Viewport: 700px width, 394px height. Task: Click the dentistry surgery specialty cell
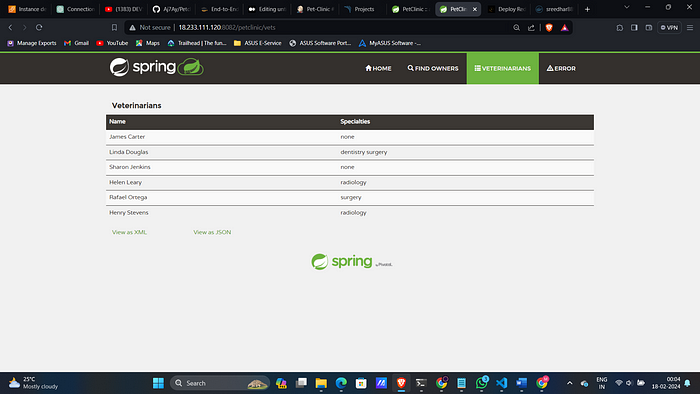pyautogui.click(x=364, y=152)
